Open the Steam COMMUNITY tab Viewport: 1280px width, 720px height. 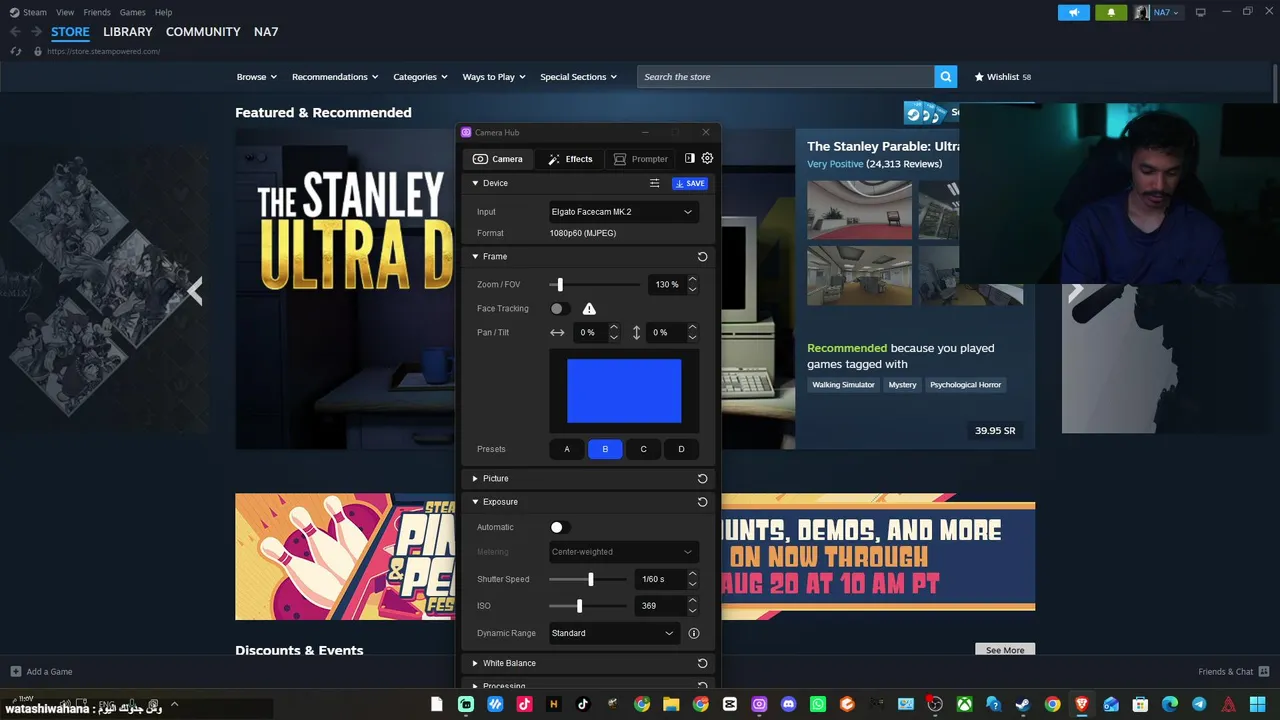point(203,32)
